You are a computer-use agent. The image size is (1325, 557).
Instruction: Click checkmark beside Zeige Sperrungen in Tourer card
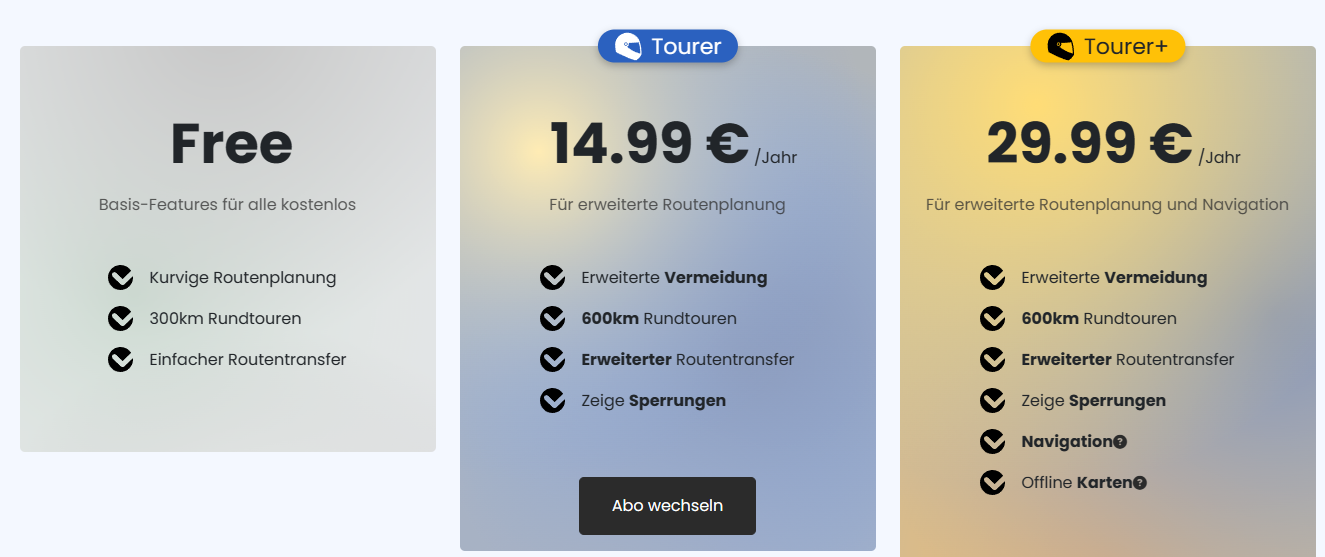(553, 401)
